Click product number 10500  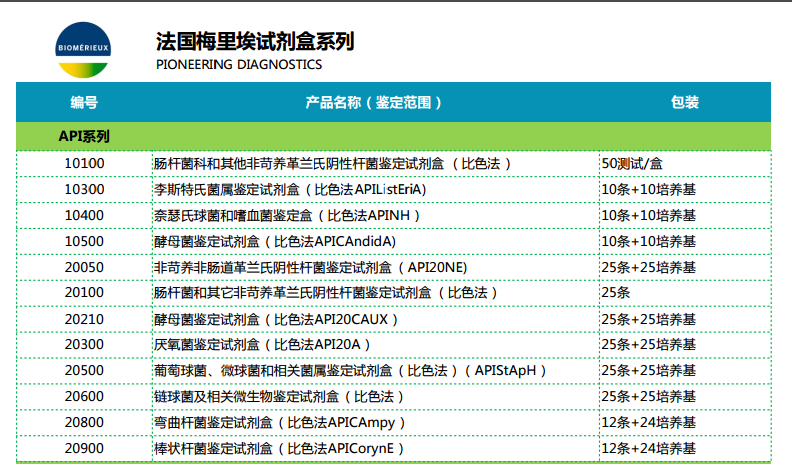click(x=84, y=241)
